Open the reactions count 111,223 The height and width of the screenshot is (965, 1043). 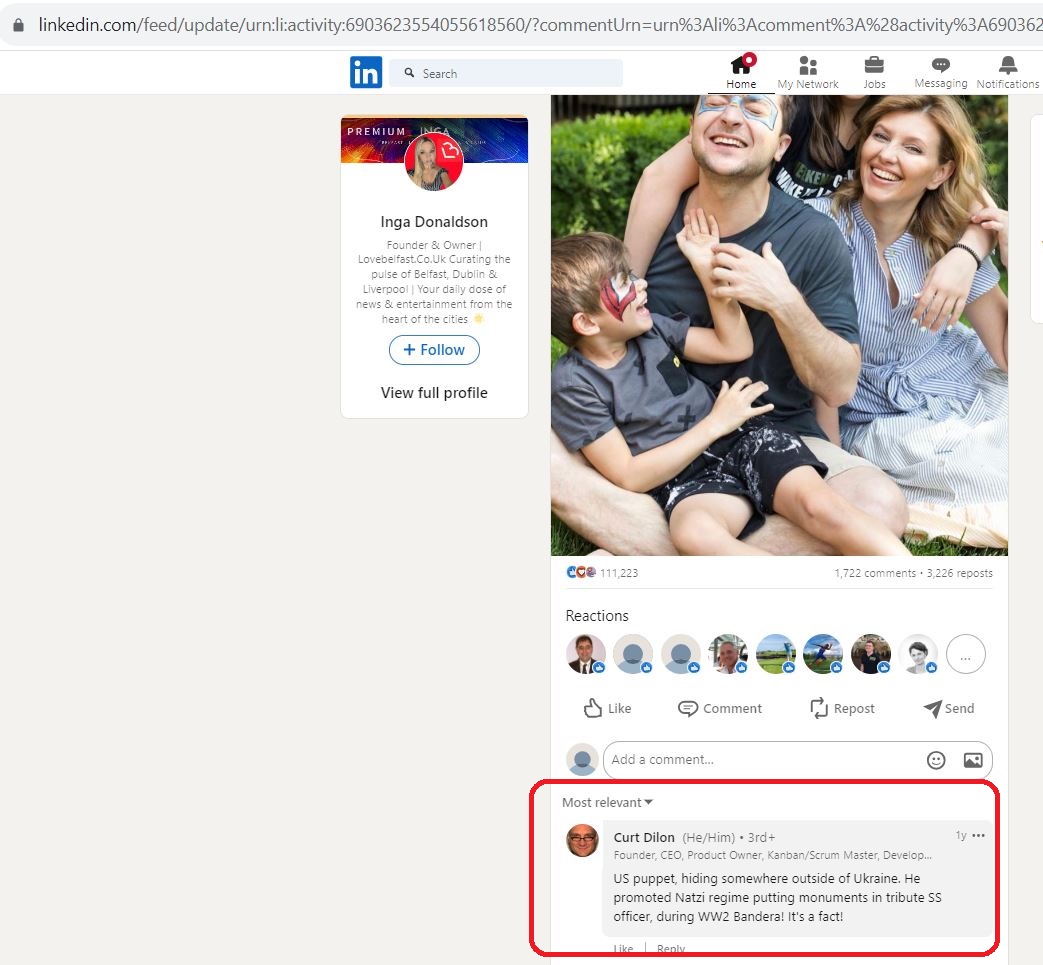click(619, 573)
